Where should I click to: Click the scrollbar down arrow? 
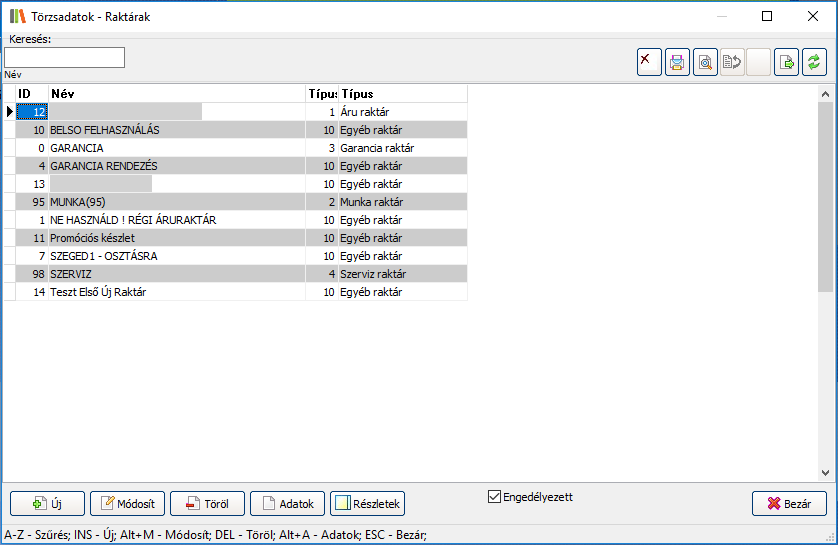click(826, 473)
